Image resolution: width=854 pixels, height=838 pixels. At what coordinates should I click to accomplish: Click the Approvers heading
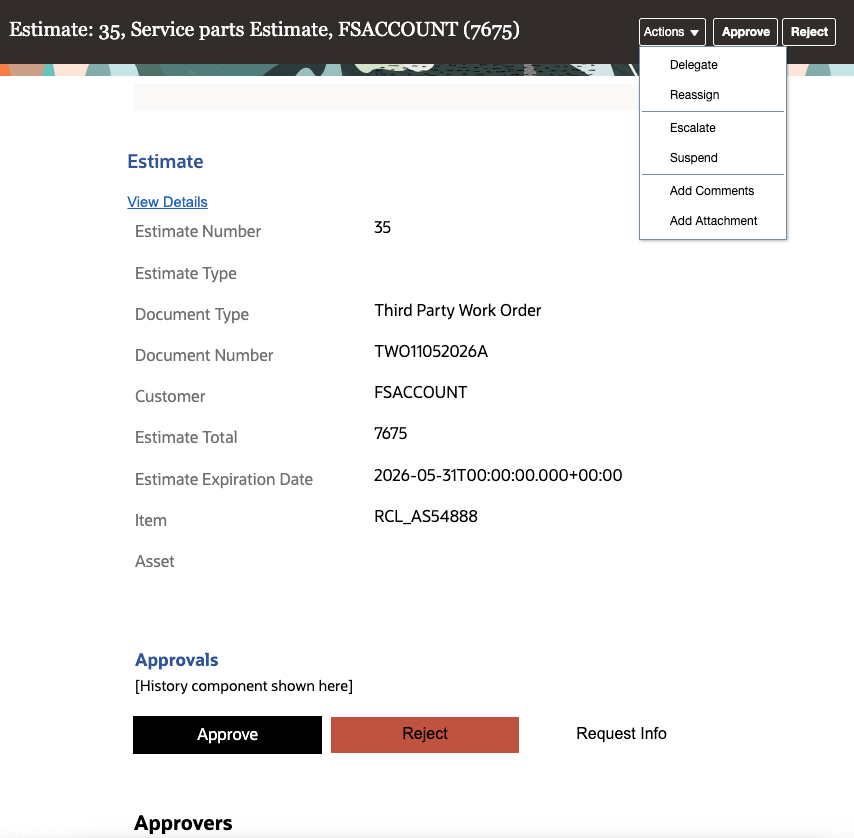(183, 823)
